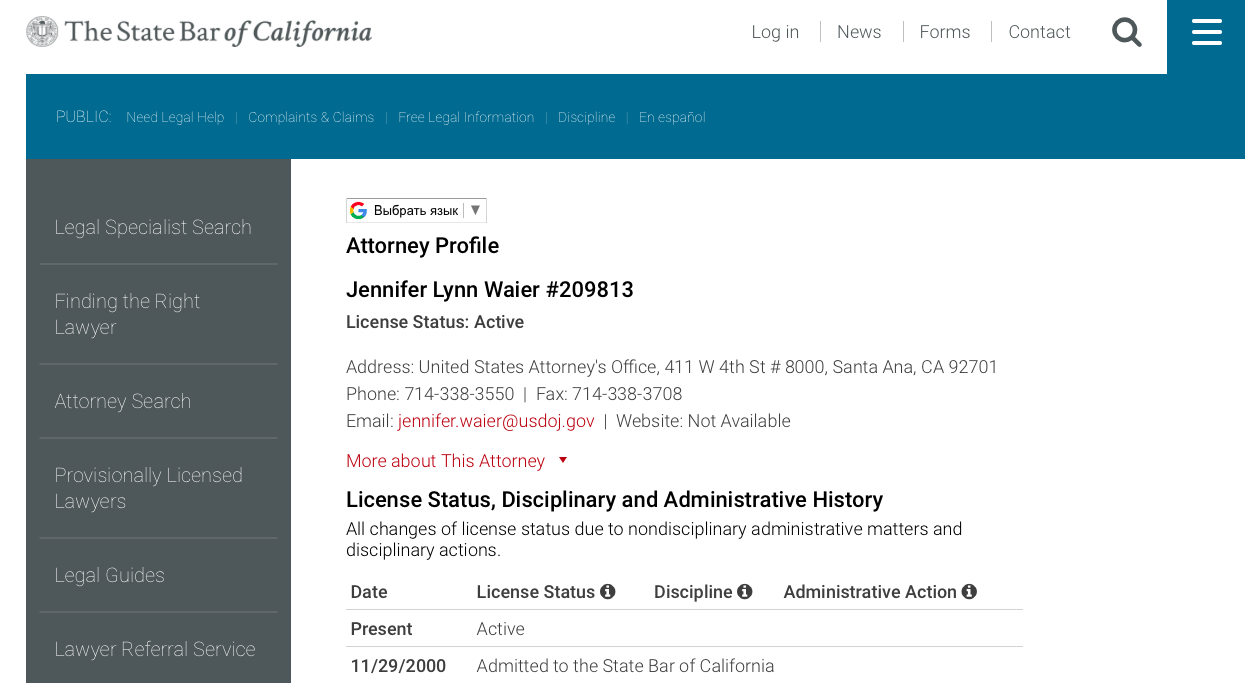
Task: Expand More about This Attorney
Action: coord(445,461)
